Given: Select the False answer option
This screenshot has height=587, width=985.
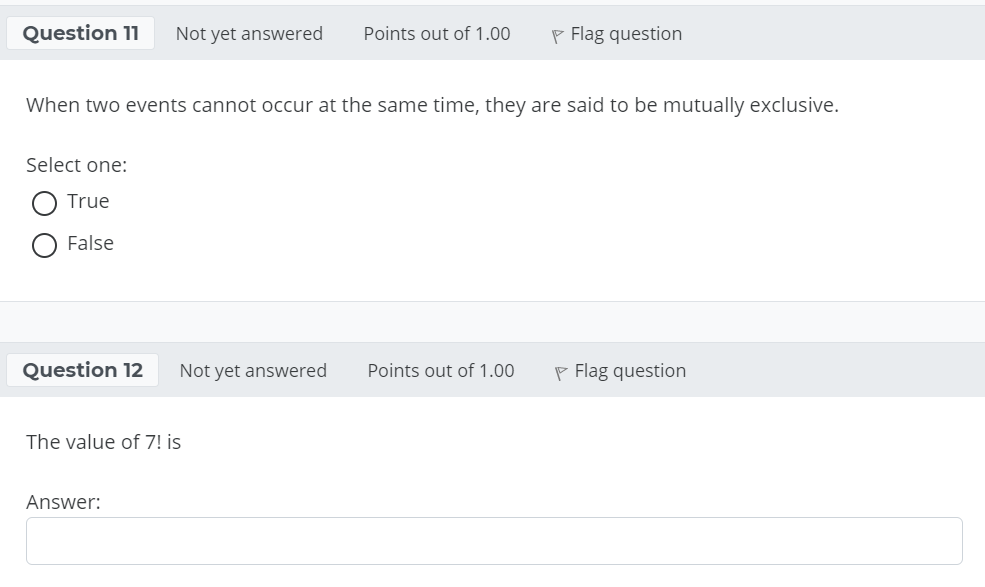Looking at the screenshot, I should 44,243.
